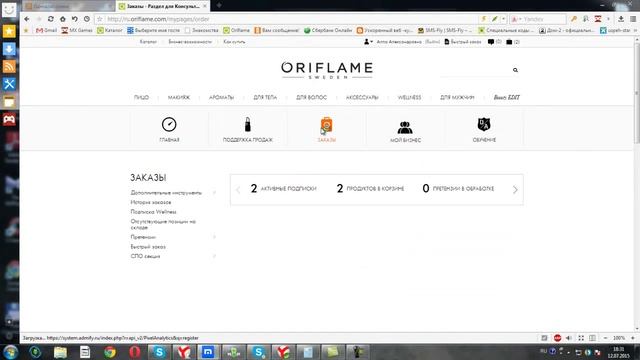The width and height of the screenshot is (640, 360).
Task: Expand the СПО секция submenu arrow
Action: [214, 256]
